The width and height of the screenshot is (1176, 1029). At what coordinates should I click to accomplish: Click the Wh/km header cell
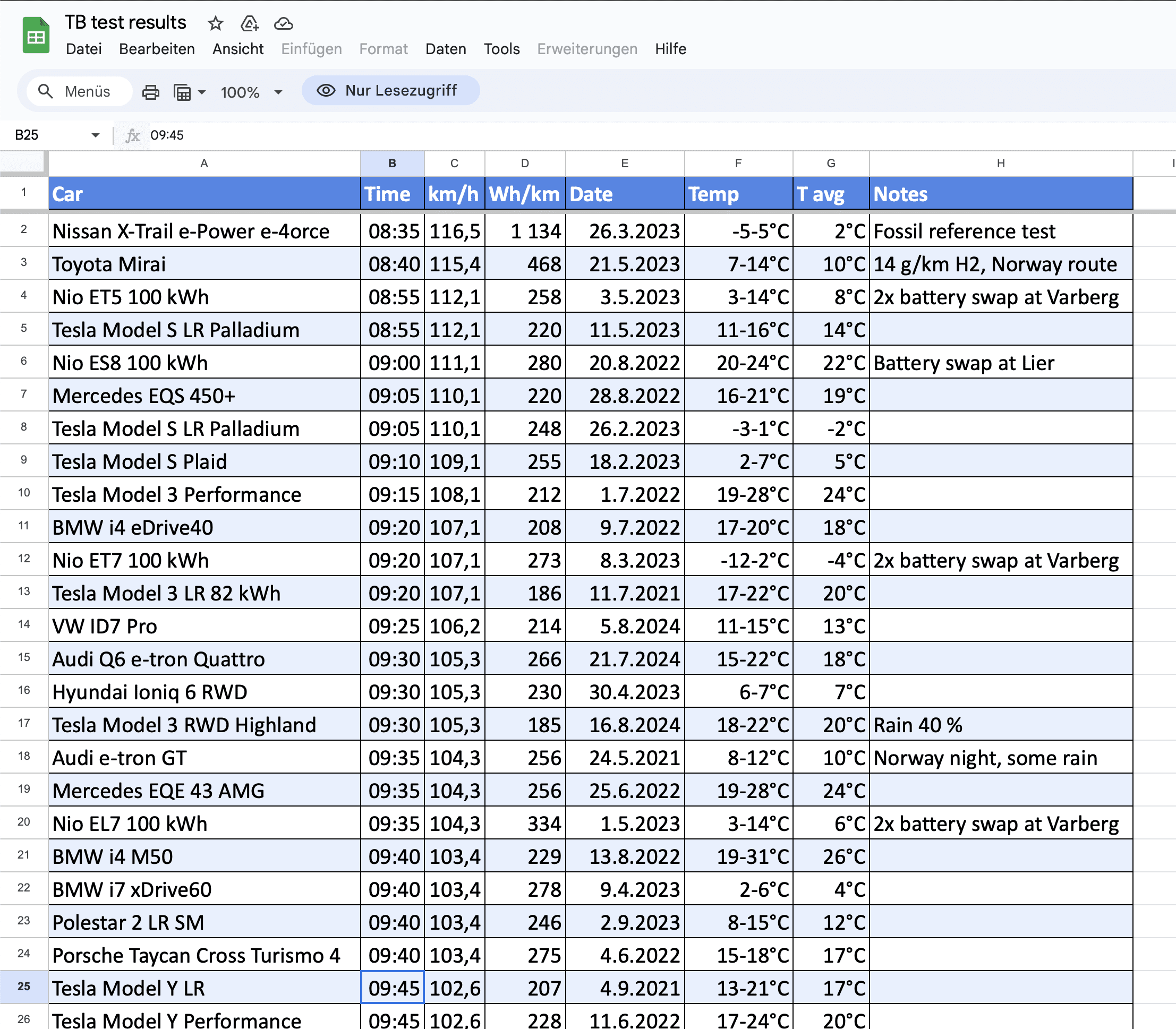pyautogui.click(x=525, y=193)
